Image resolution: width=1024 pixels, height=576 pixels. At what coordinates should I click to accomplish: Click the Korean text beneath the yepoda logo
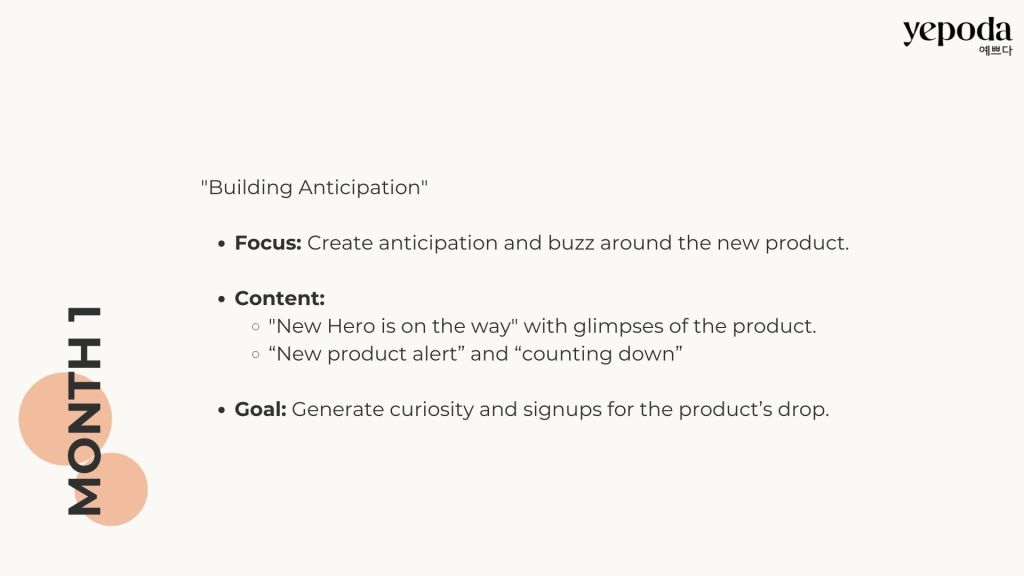tap(995, 50)
